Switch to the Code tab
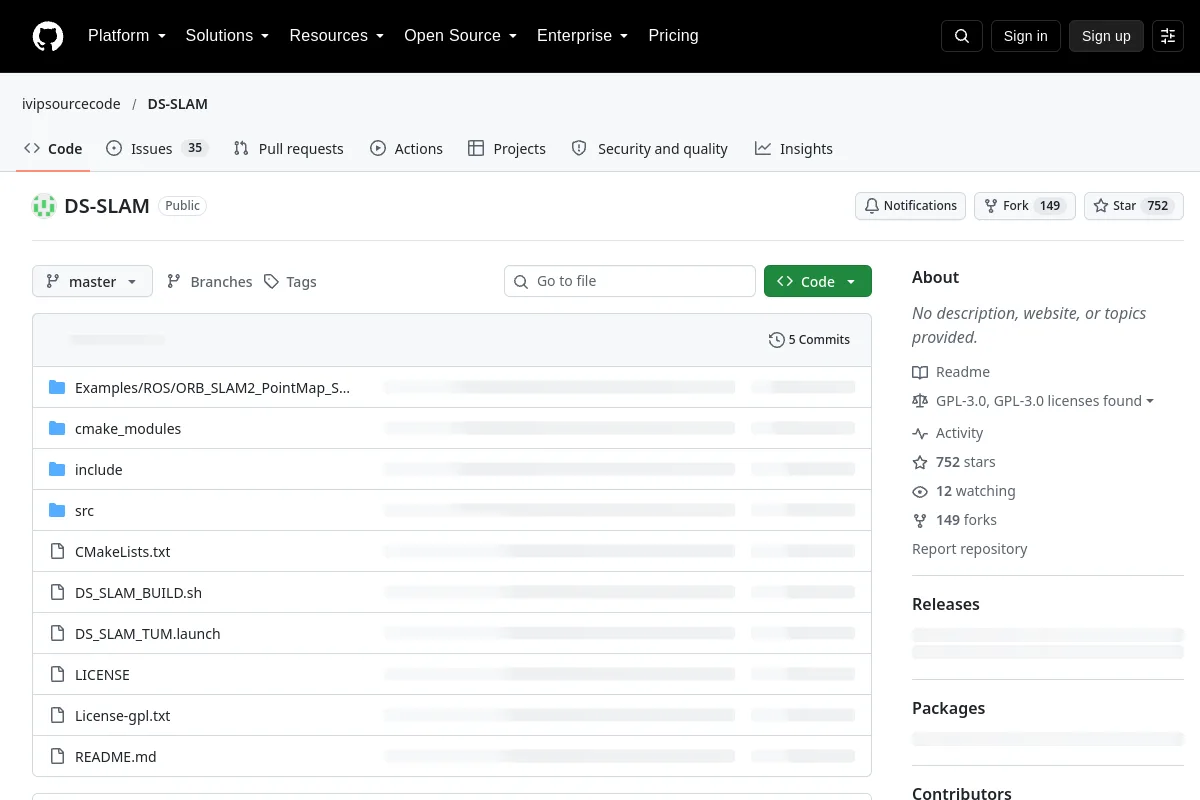This screenshot has height=800, width=1200. (53, 149)
